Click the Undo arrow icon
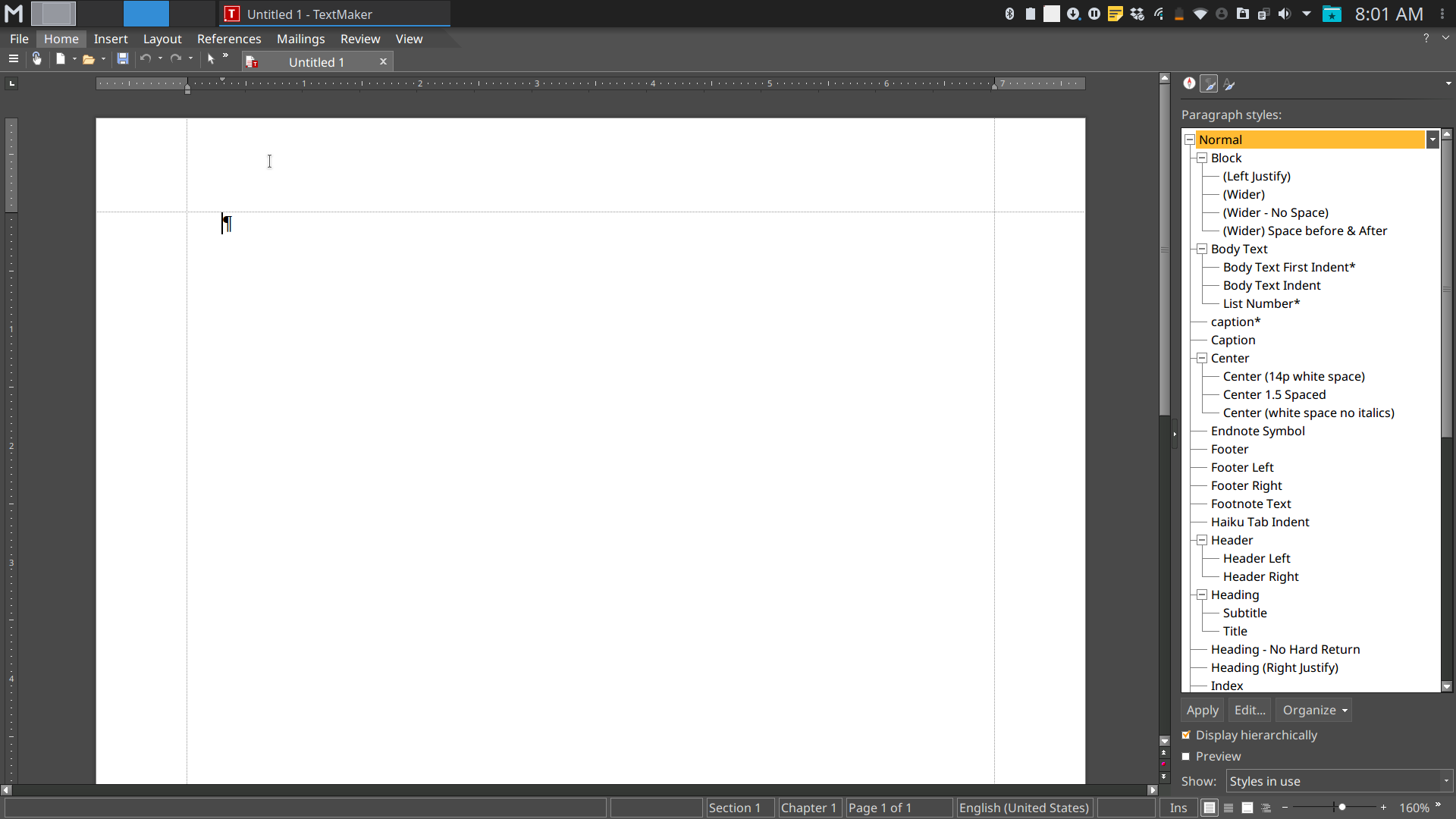1456x819 pixels. point(146,58)
